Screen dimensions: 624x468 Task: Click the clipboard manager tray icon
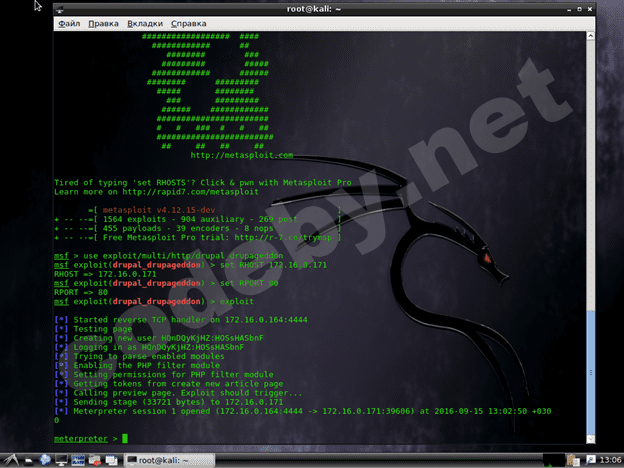(573, 460)
